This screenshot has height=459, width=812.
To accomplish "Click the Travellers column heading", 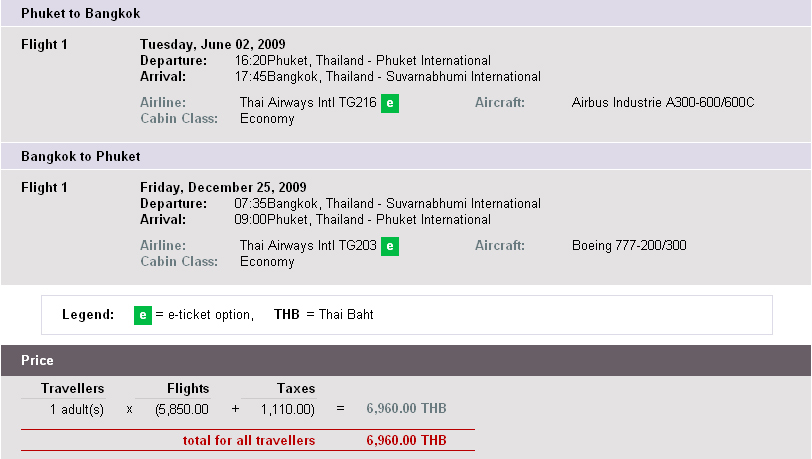I will [x=72, y=389].
